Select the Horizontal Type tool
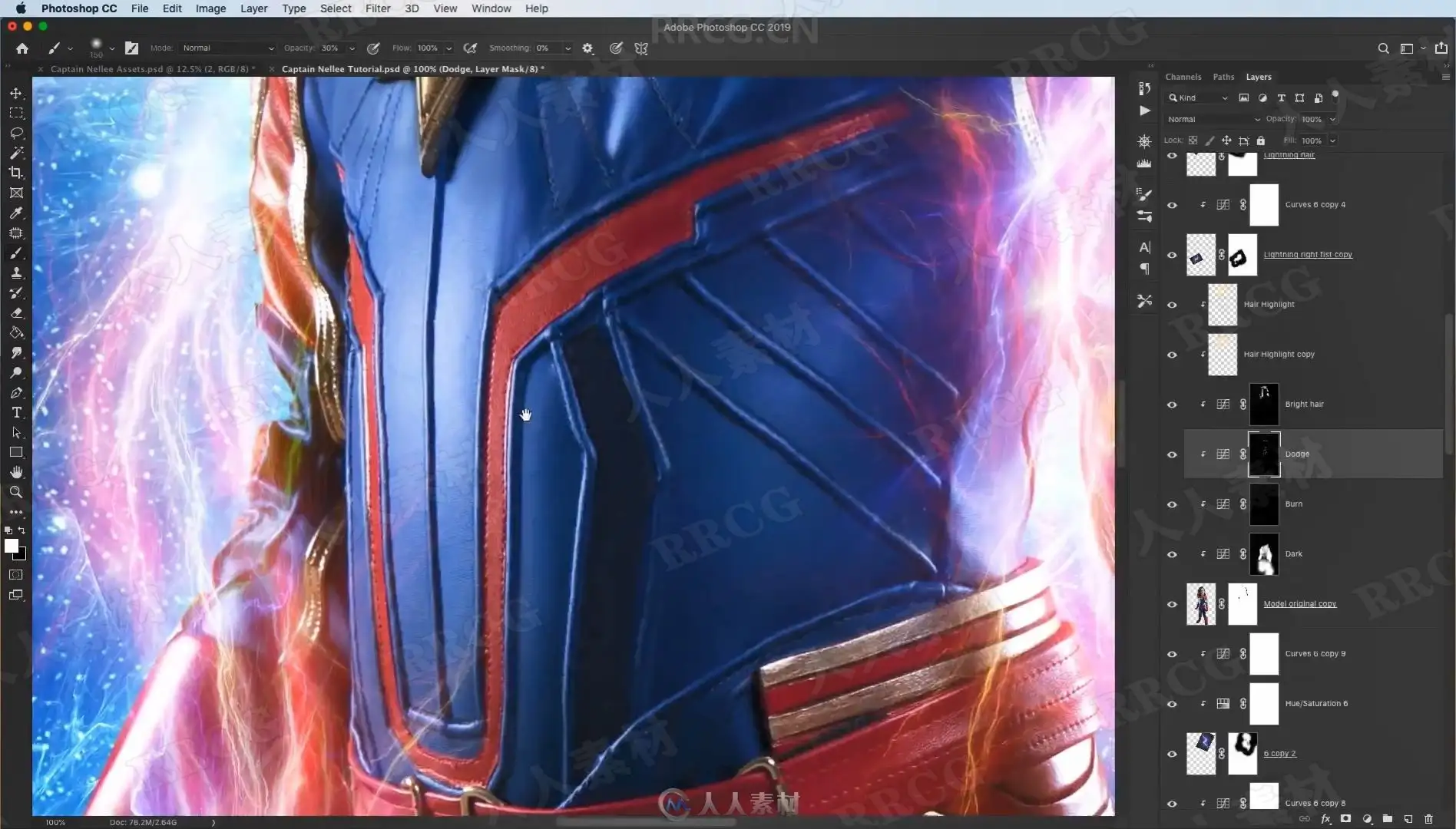This screenshot has height=829, width=1456. (16, 413)
